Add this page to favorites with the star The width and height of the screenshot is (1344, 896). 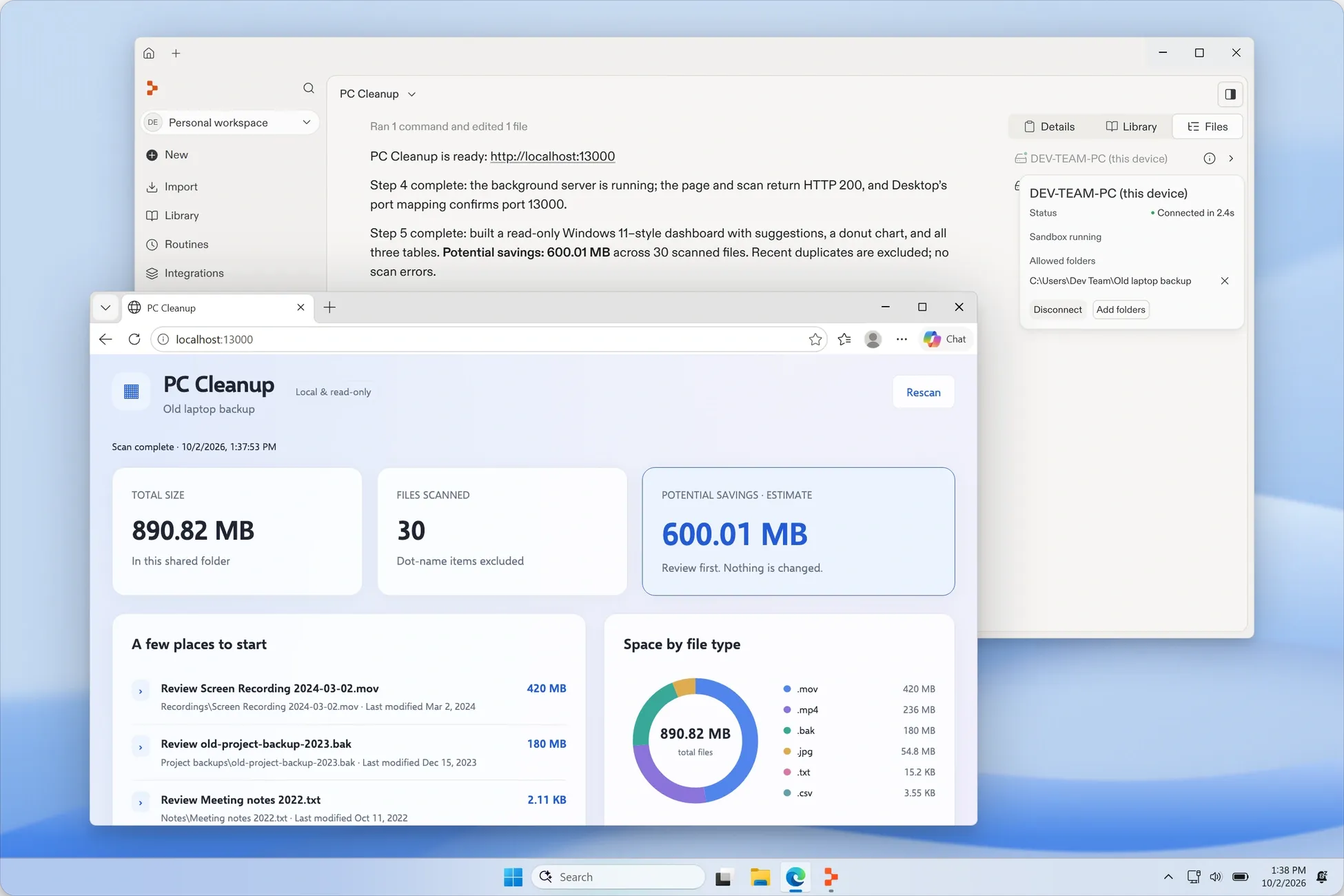815,339
